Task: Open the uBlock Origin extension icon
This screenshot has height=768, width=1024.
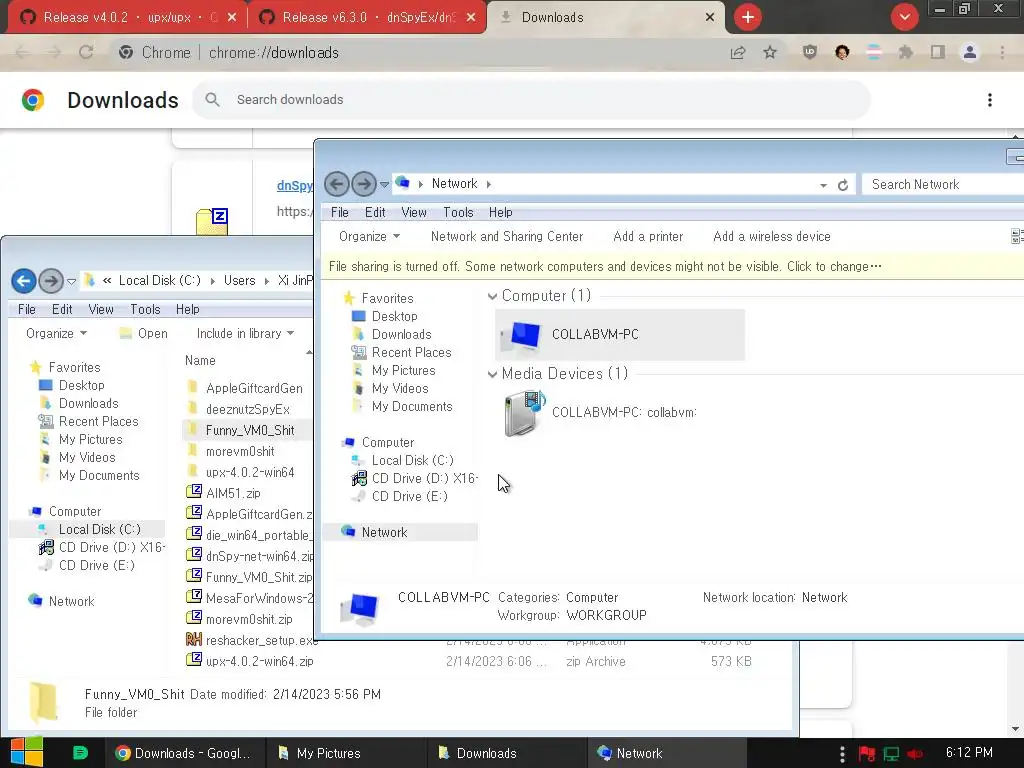Action: pos(810,53)
